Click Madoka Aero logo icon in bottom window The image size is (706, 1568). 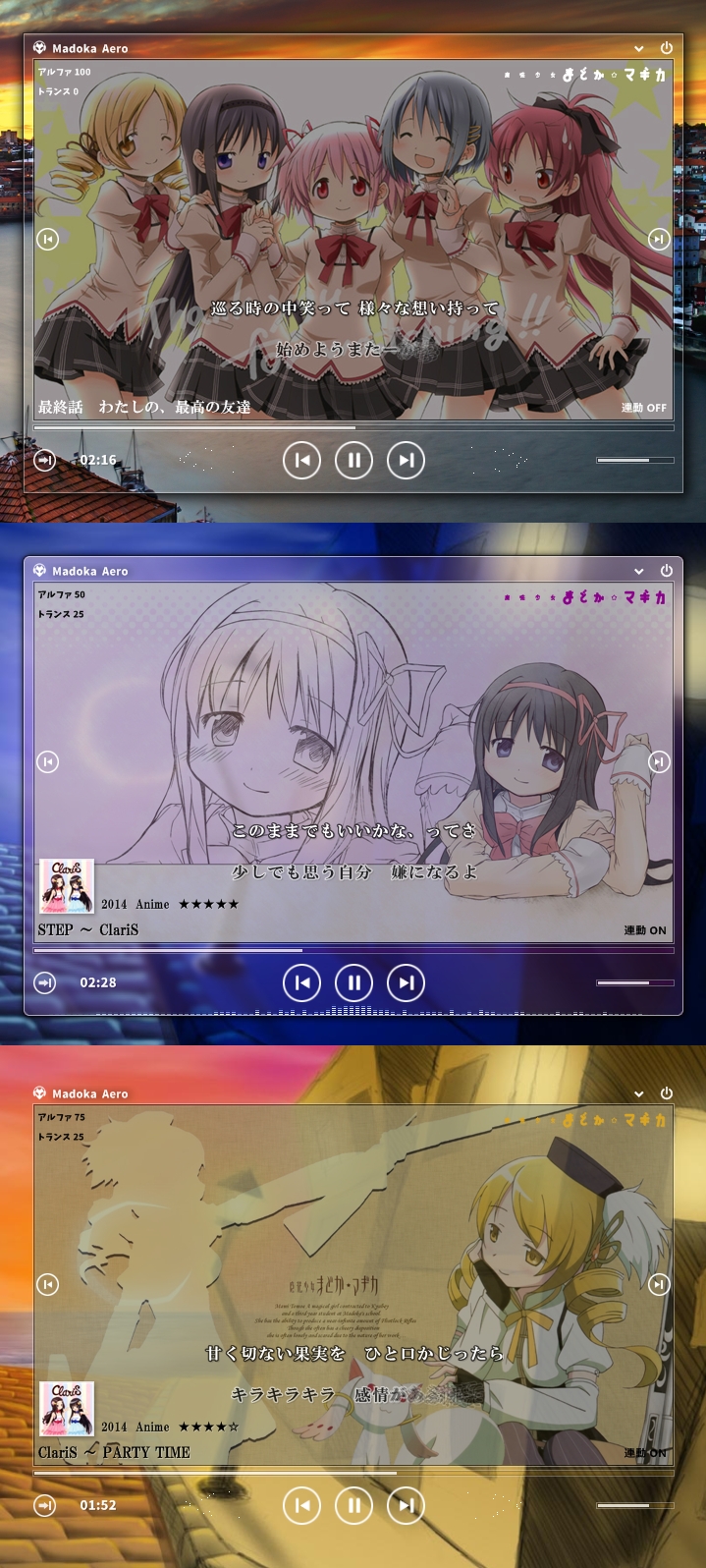tap(39, 1092)
